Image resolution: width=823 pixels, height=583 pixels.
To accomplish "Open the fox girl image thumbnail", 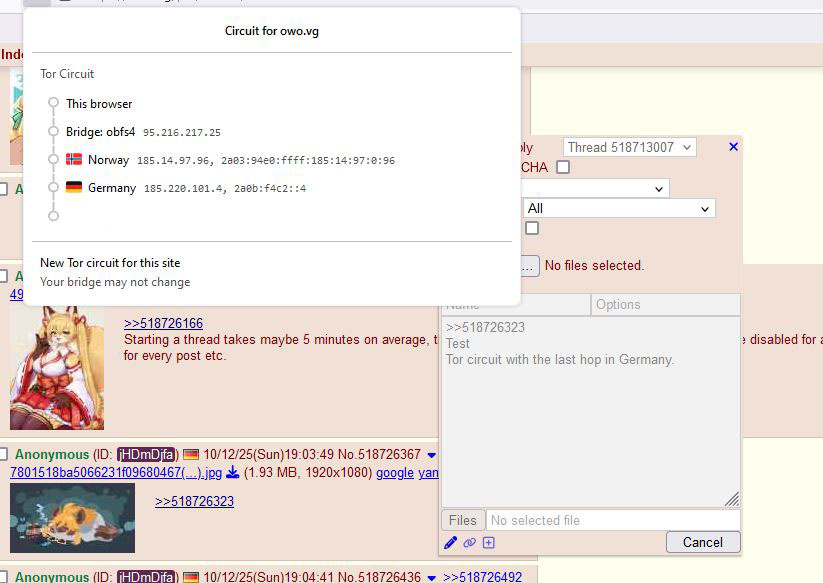I will pos(57,368).
